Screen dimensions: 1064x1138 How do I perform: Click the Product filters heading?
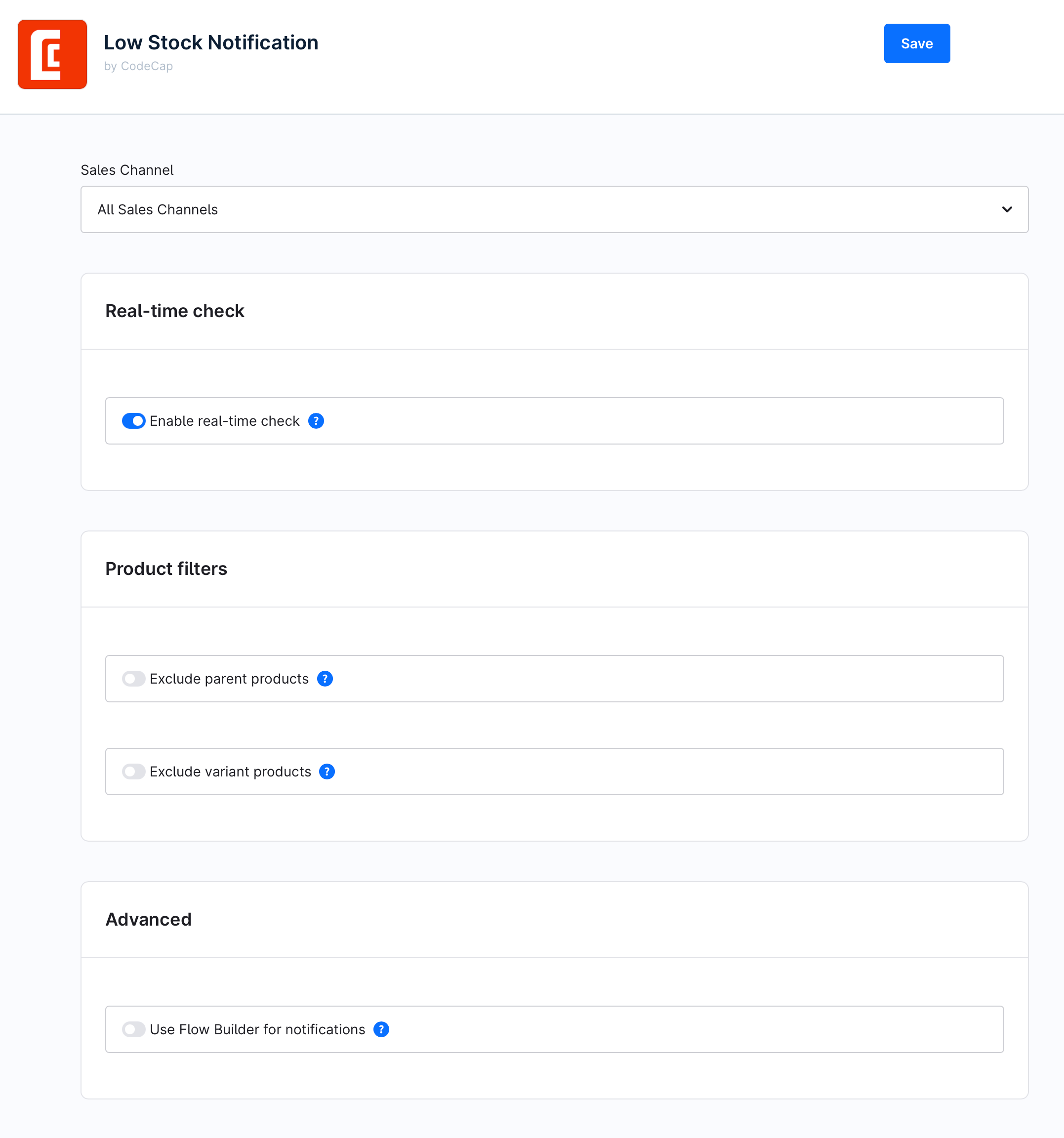[166, 569]
